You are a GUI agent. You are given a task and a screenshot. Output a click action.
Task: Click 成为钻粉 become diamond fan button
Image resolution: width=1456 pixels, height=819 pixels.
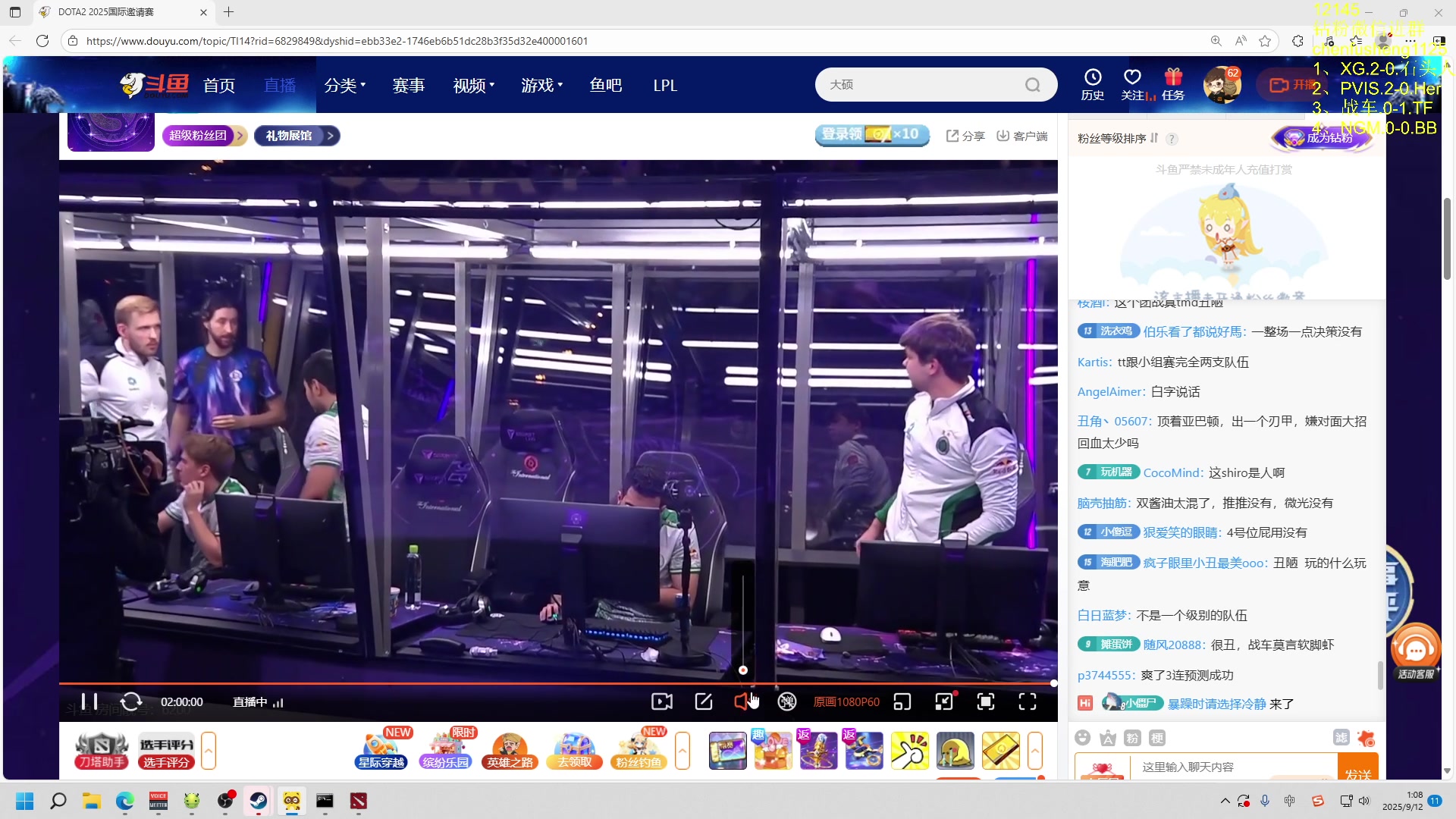(x=1321, y=137)
